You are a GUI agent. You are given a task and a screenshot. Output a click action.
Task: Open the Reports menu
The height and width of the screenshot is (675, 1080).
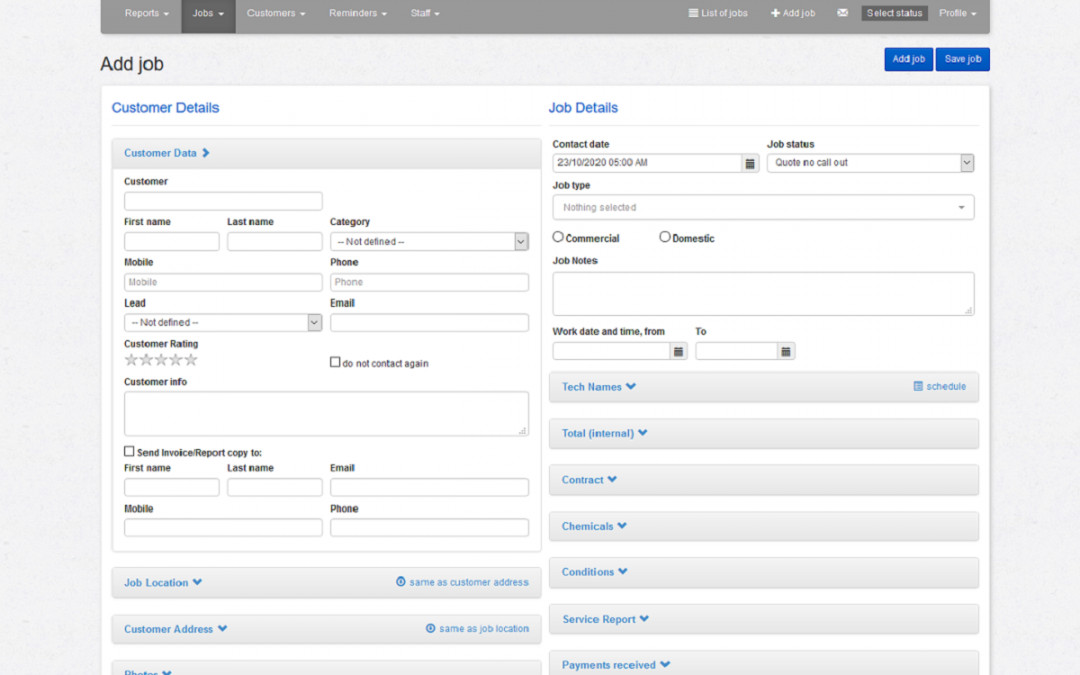[146, 13]
